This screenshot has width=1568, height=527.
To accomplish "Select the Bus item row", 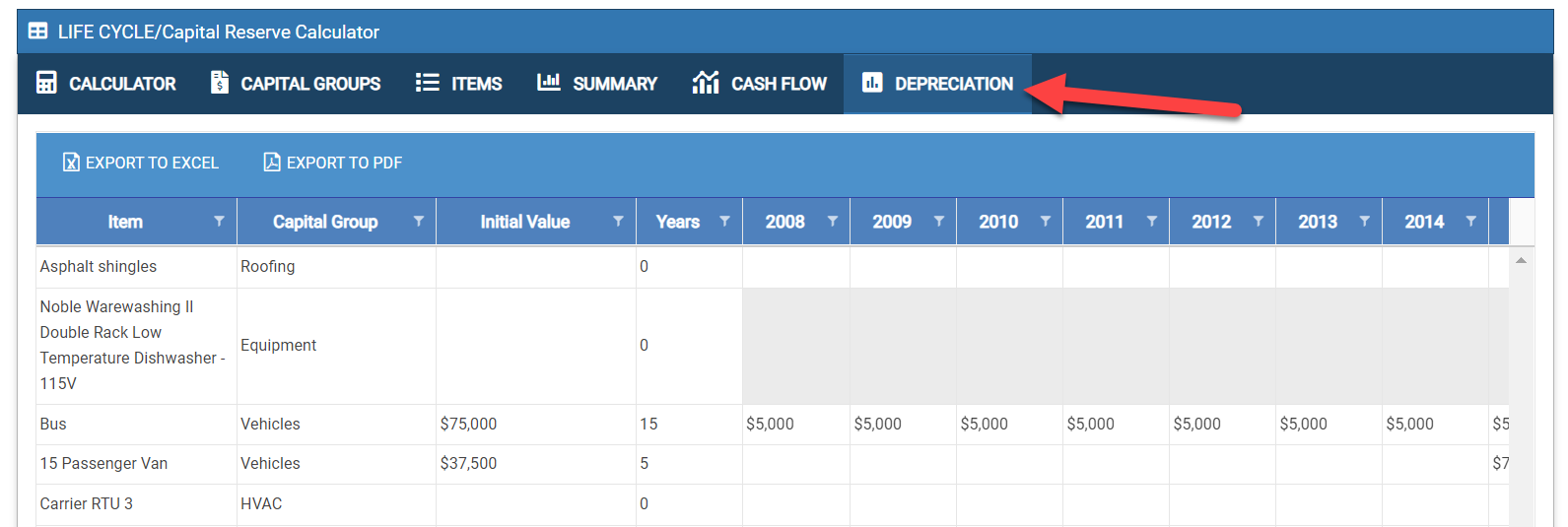I will click(x=53, y=425).
